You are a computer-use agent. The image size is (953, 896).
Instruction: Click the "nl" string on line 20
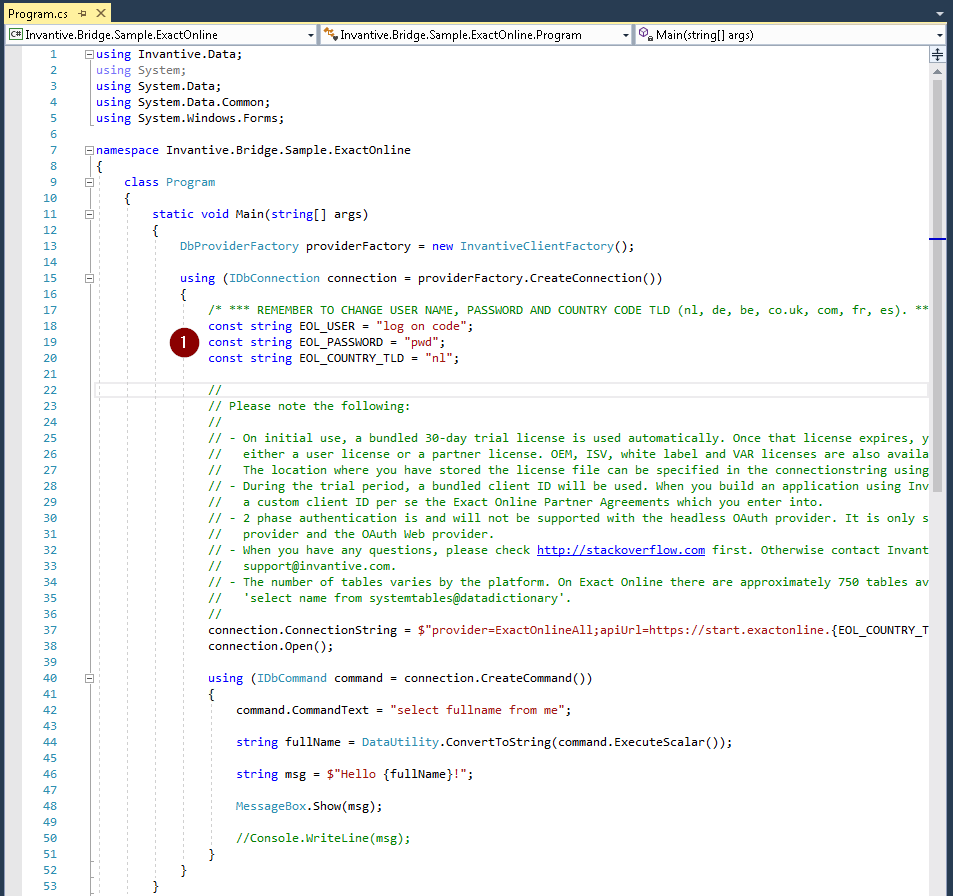tap(439, 358)
